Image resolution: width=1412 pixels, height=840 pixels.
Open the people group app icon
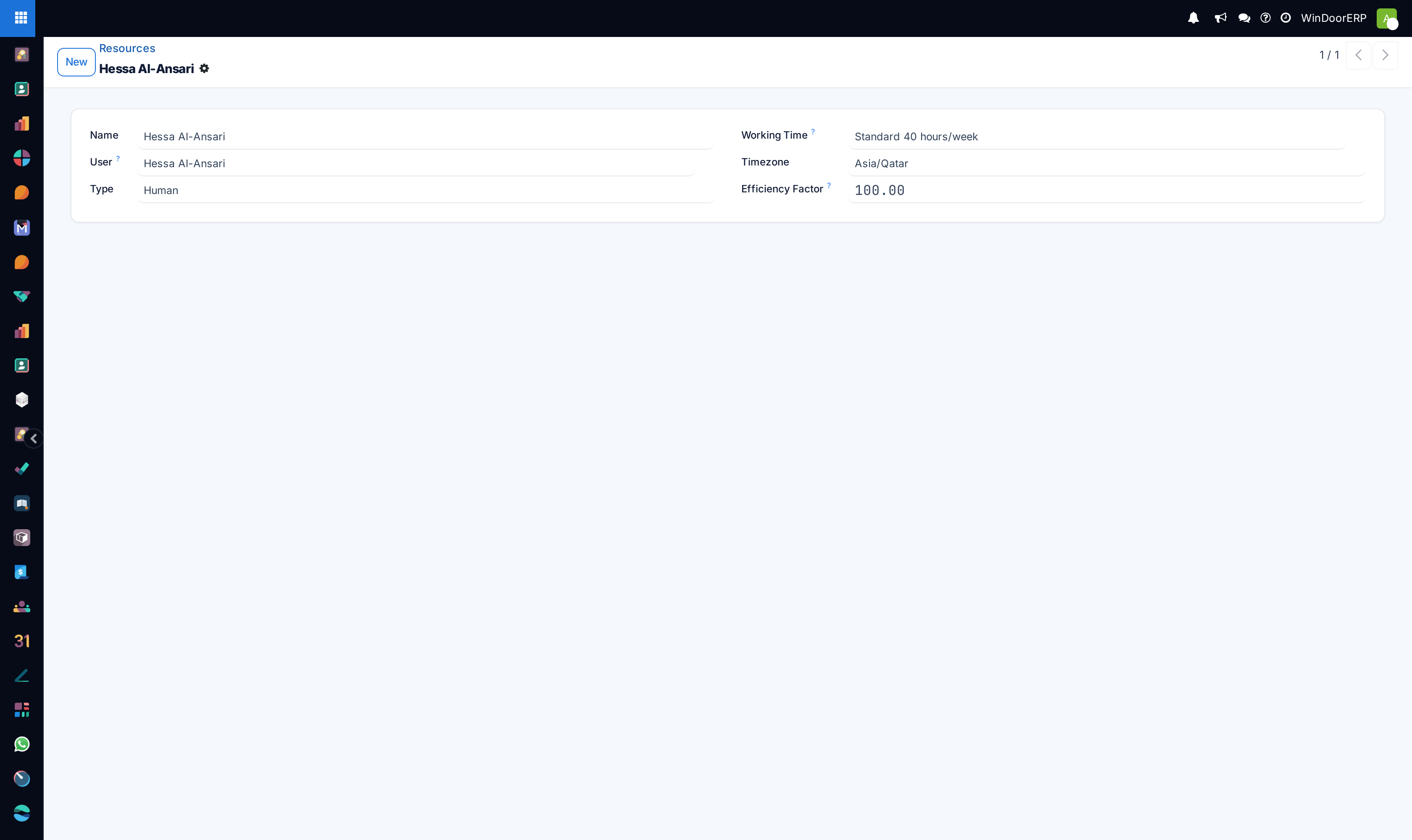21,607
